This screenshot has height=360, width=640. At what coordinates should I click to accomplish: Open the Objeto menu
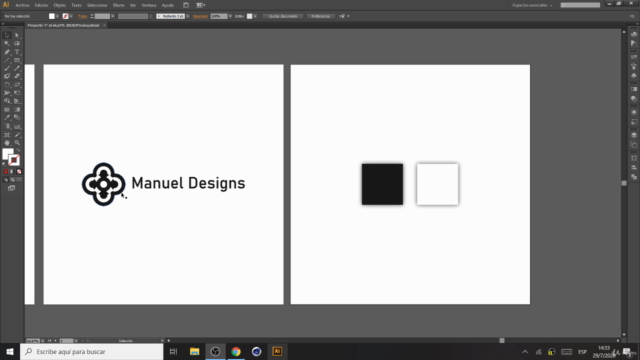(60, 5)
